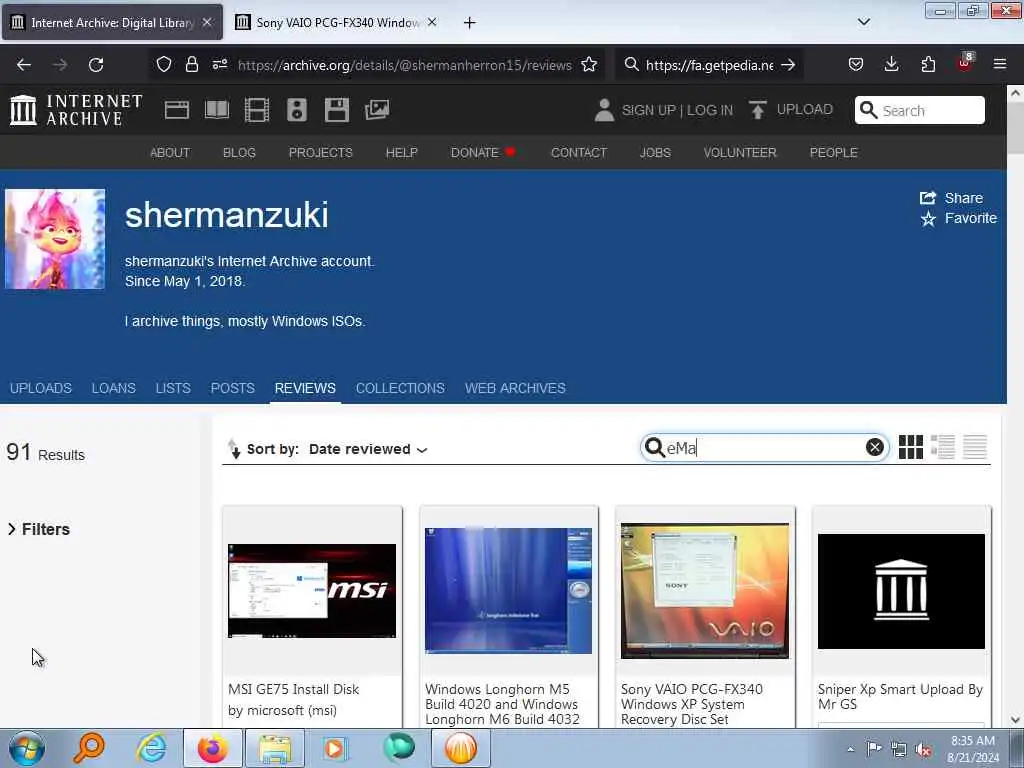Switch to extended list view
1024x768 pixels.
pos(943,447)
